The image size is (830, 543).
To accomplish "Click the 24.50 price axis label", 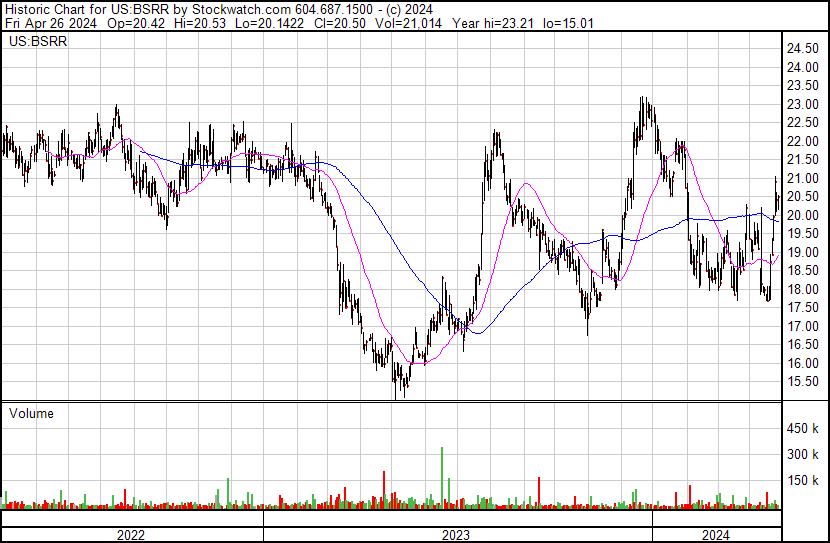I will [x=802, y=49].
